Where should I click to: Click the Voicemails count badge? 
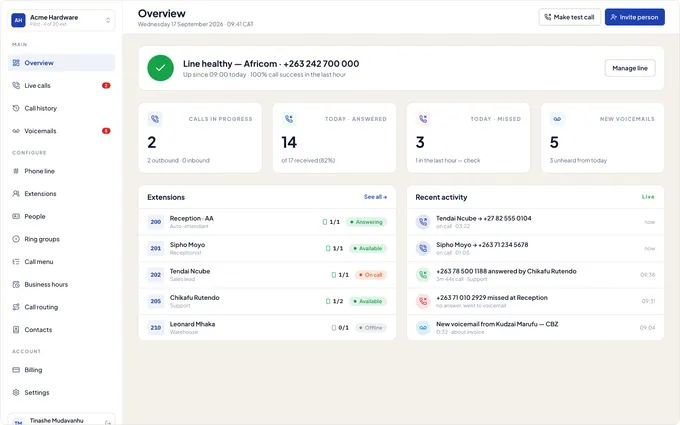click(106, 131)
